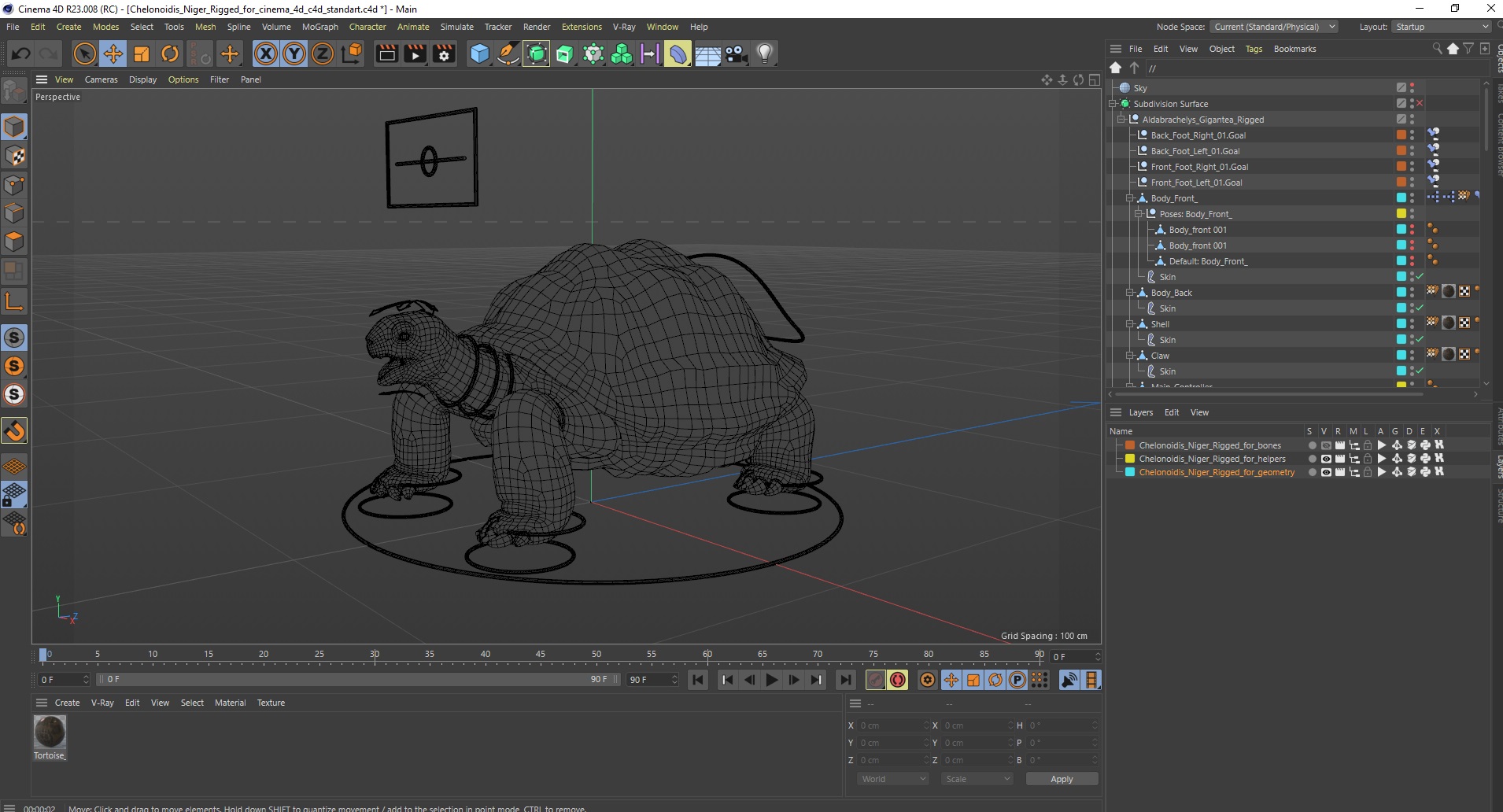This screenshot has height=812, width=1503.
Task: Toggle visibility of for_helpers layer
Action: tap(1326, 459)
